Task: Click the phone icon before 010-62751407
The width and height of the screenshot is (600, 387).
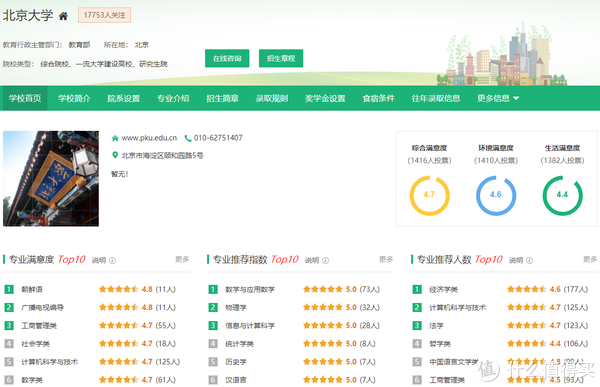Action: tap(188, 138)
